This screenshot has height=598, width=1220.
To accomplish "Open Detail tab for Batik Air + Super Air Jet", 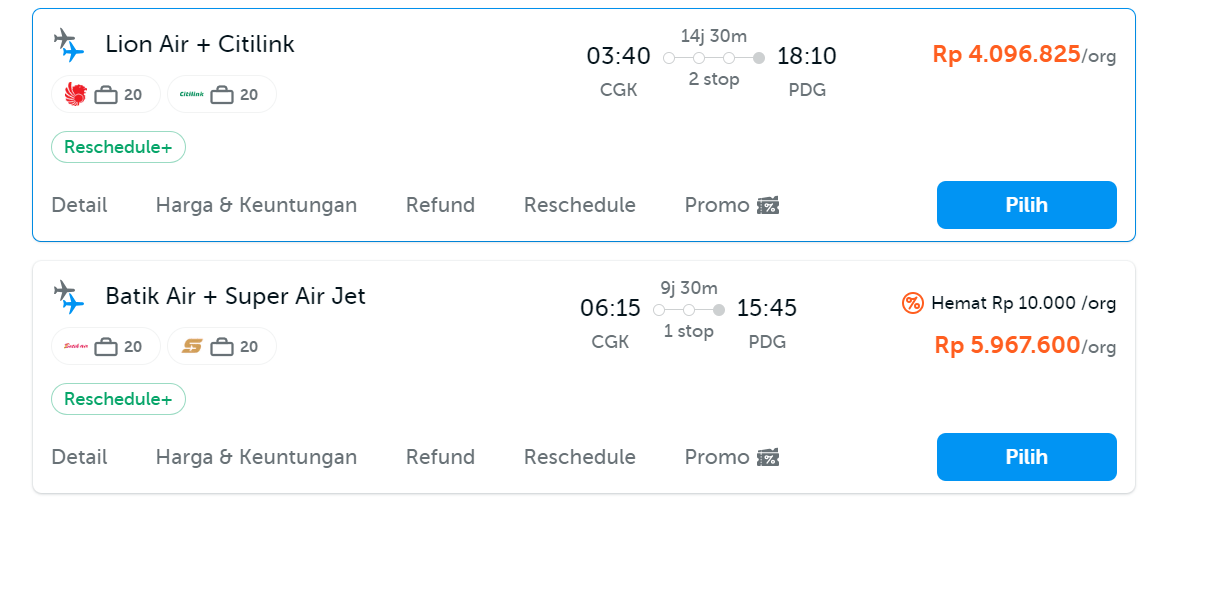I will click(79, 457).
